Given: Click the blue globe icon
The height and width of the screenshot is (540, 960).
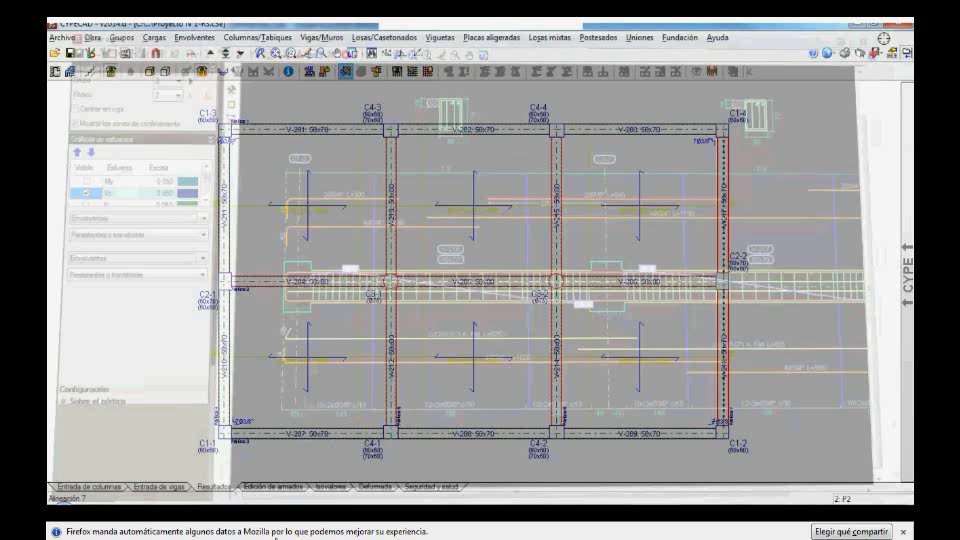Looking at the screenshot, I should 828,54.
